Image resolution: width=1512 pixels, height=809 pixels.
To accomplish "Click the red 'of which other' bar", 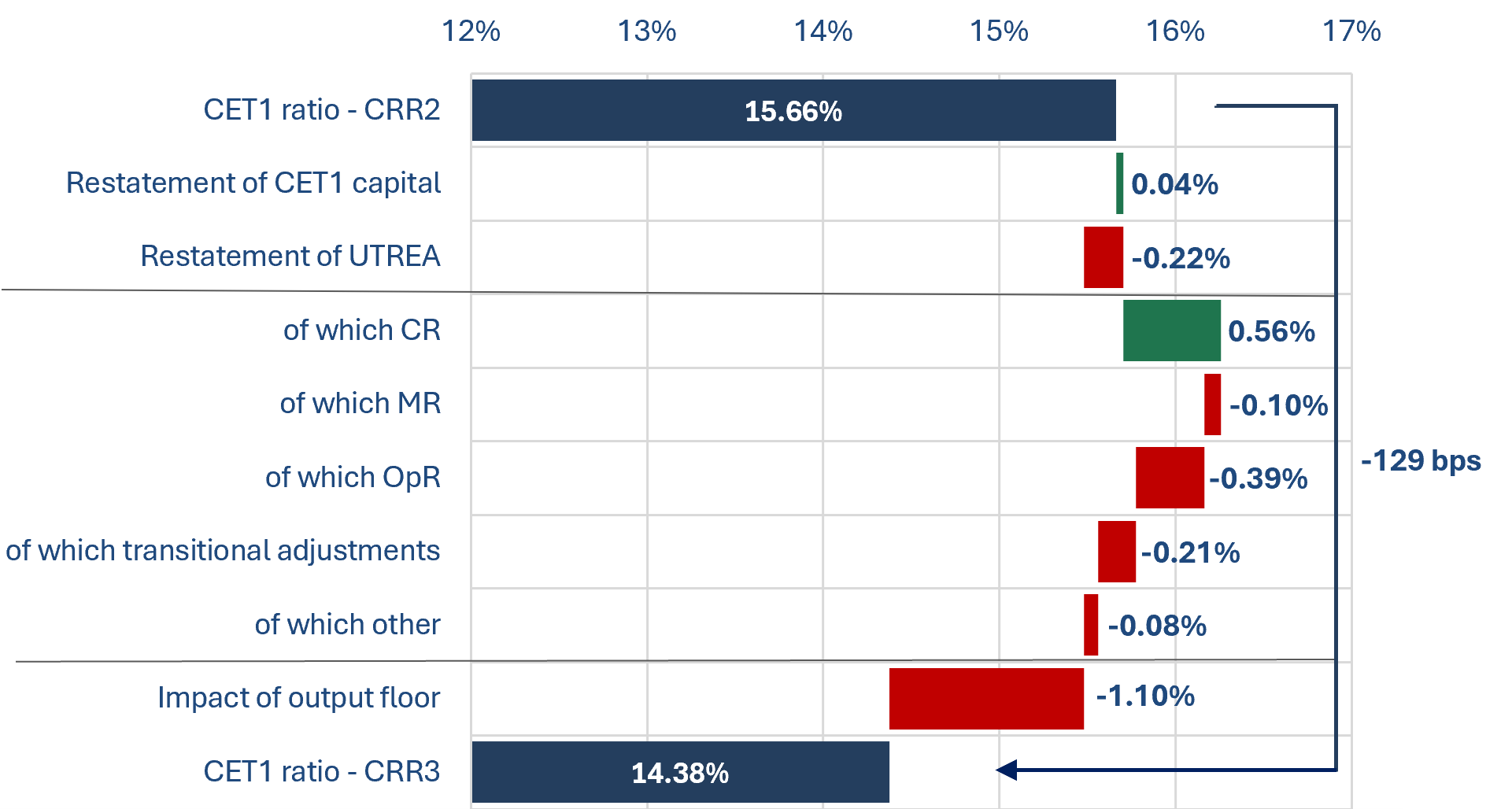I will 1090,625.
